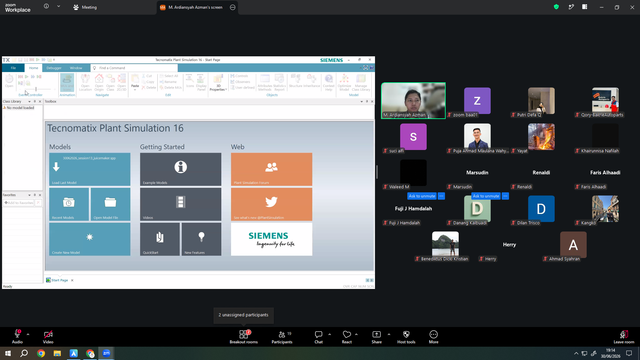
Task: Click Ask to unmute for Fuji J Hamdalah
Action: click(422, 196)
